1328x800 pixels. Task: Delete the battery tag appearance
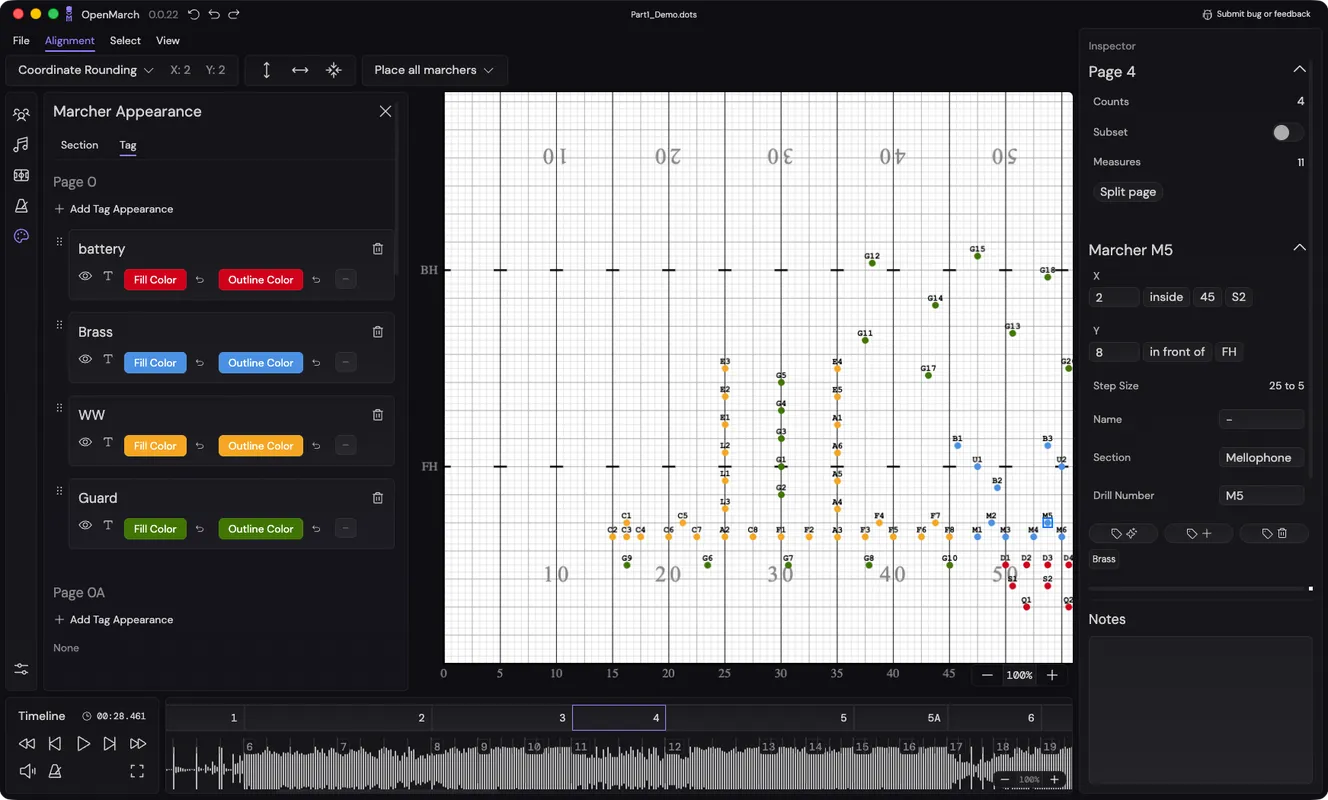378,249
